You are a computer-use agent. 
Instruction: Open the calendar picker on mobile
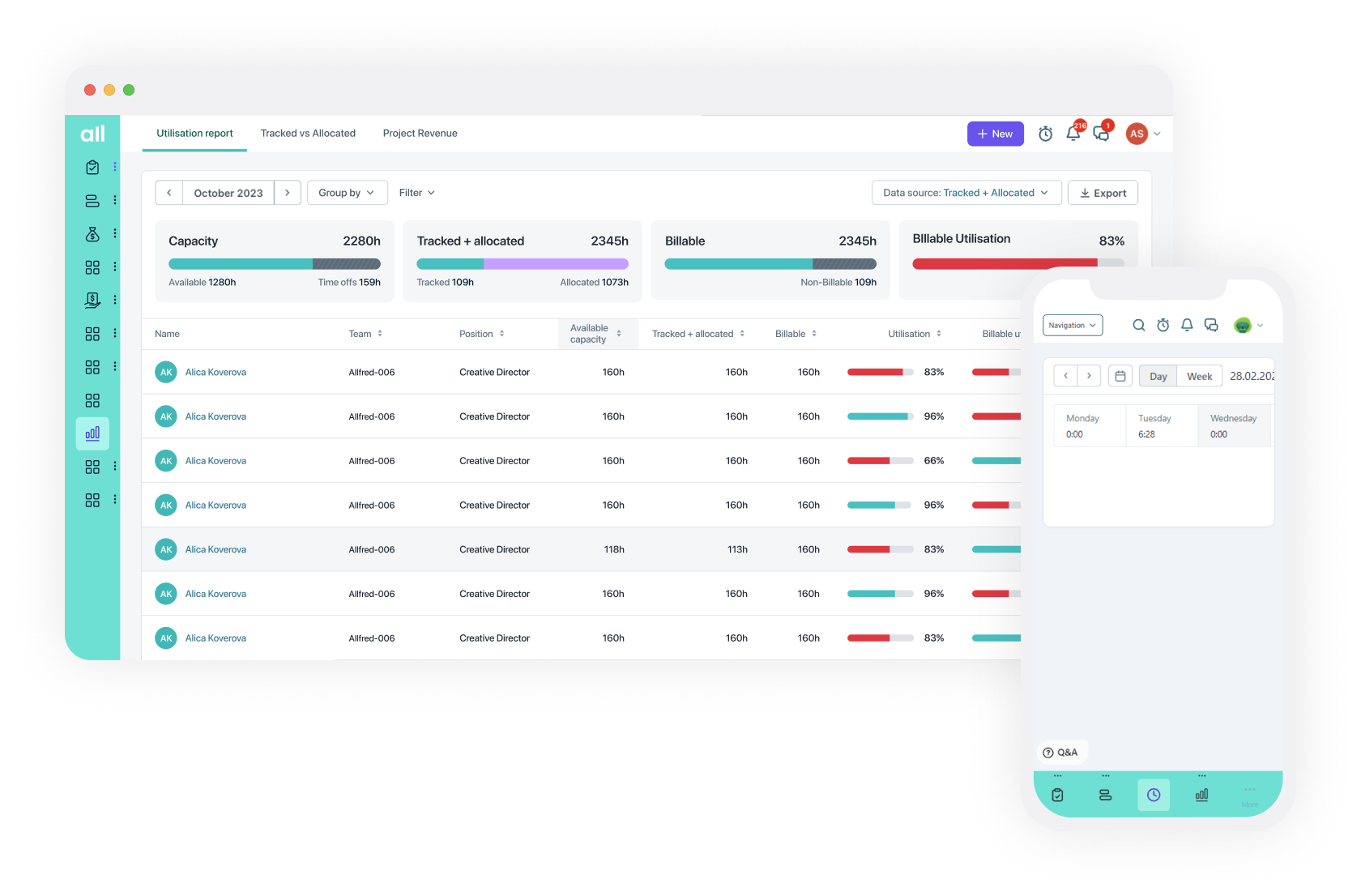pyautogui.click(x=1120, y=376)
